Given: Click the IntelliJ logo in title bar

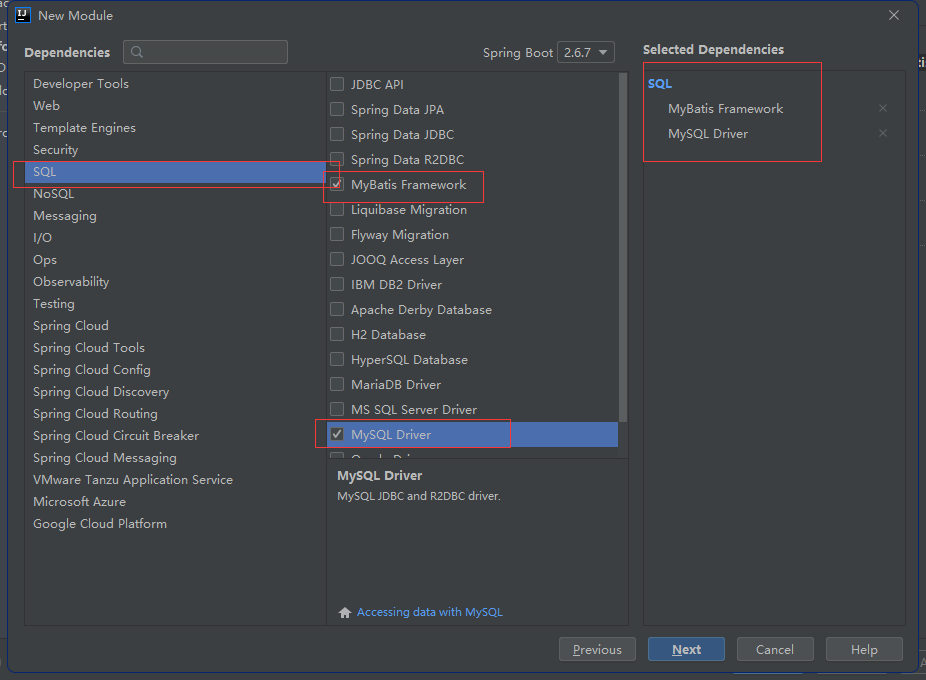Looking at the screenshot, I should (22, 15).
